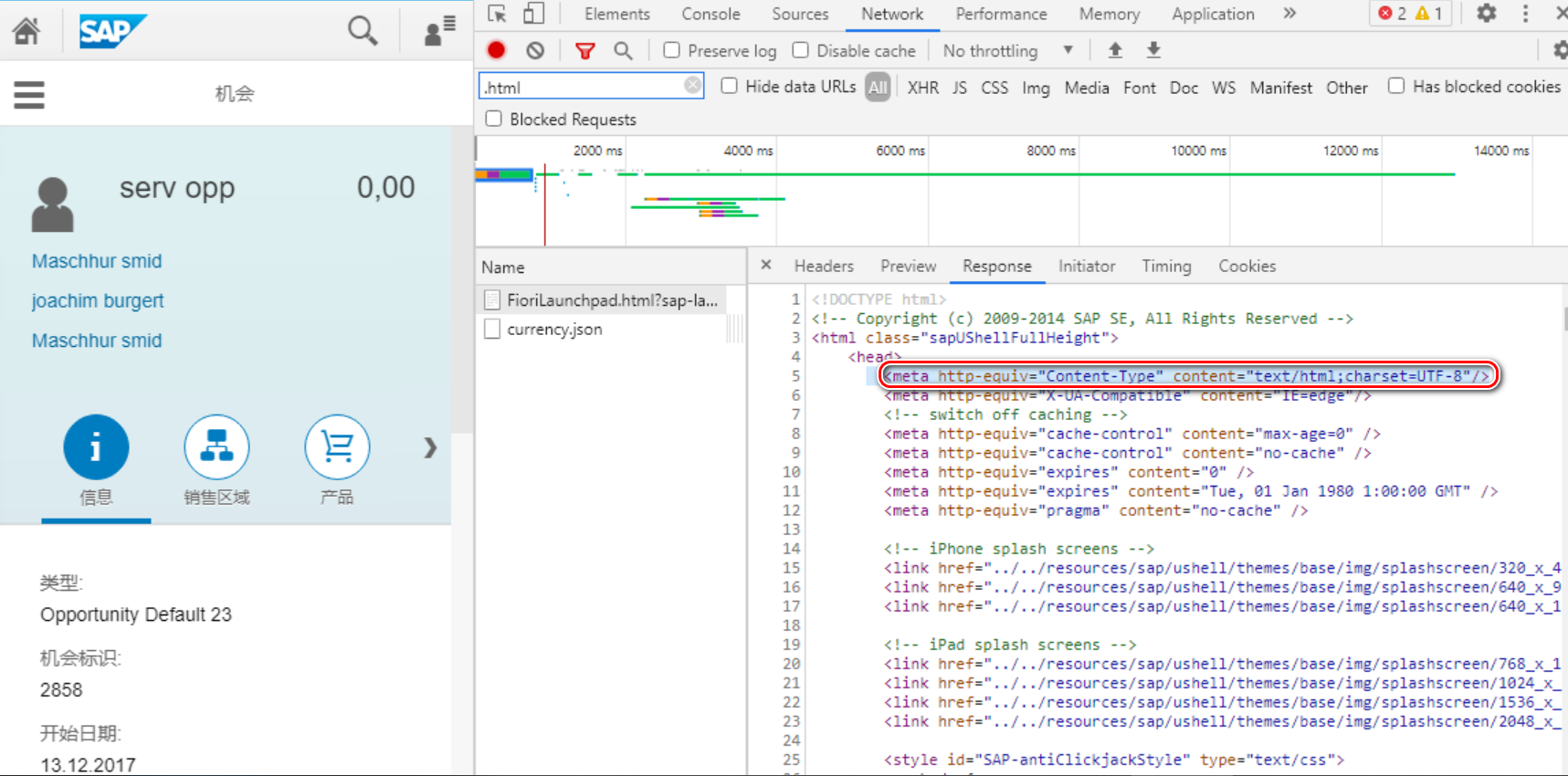Toggle the device toolbar icon
Screen dimensions: 1568x776
(533, 14)
